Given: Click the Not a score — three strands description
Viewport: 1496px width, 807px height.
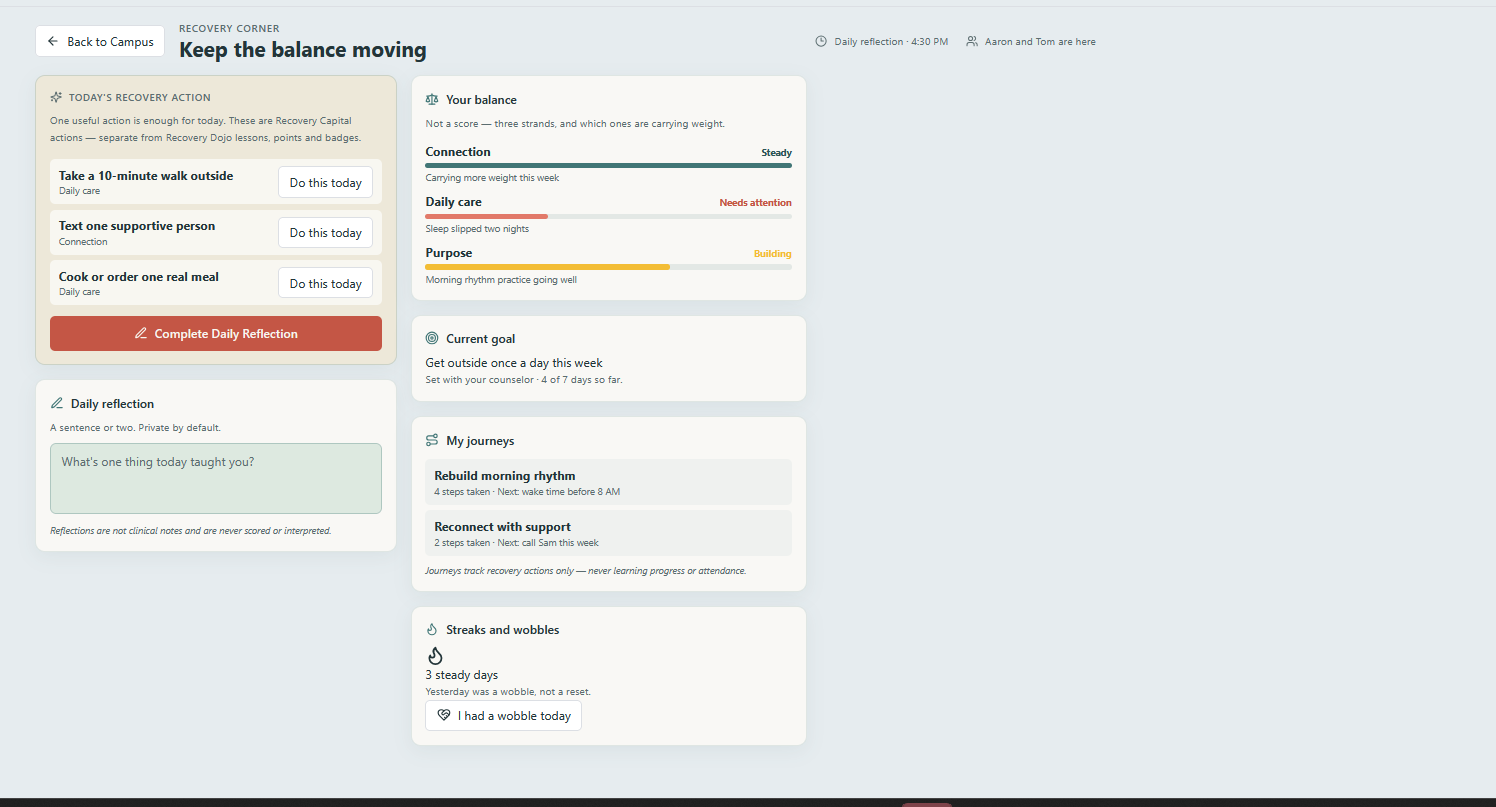Looking at the screenshot, I should [x=575, y=124].
